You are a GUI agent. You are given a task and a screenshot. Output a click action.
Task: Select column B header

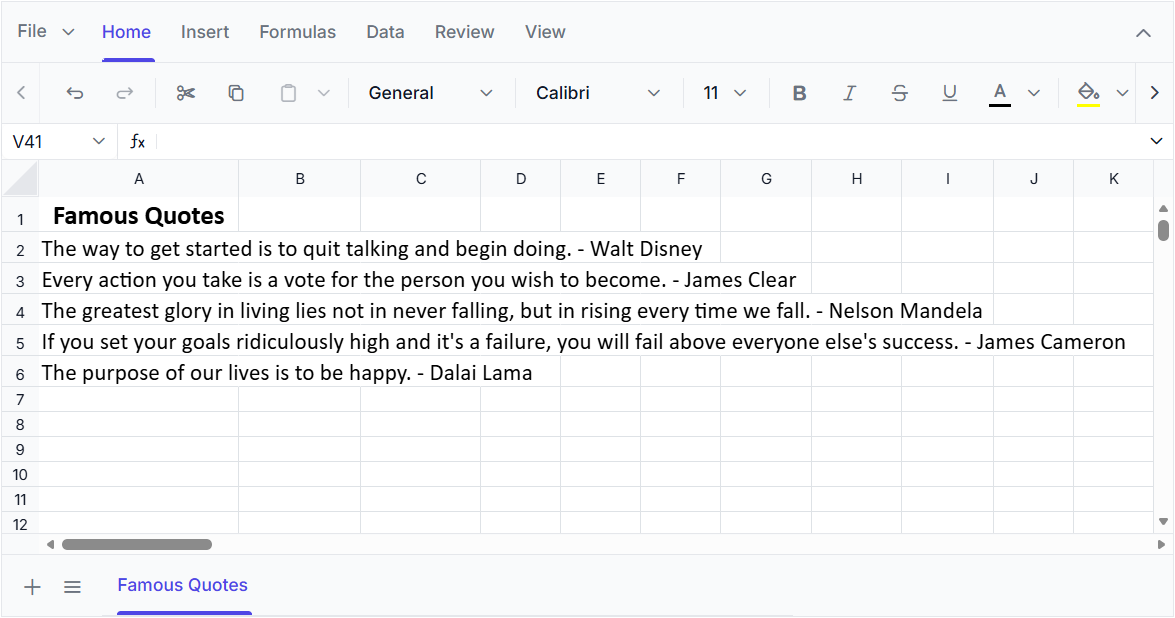pos(300,179)
